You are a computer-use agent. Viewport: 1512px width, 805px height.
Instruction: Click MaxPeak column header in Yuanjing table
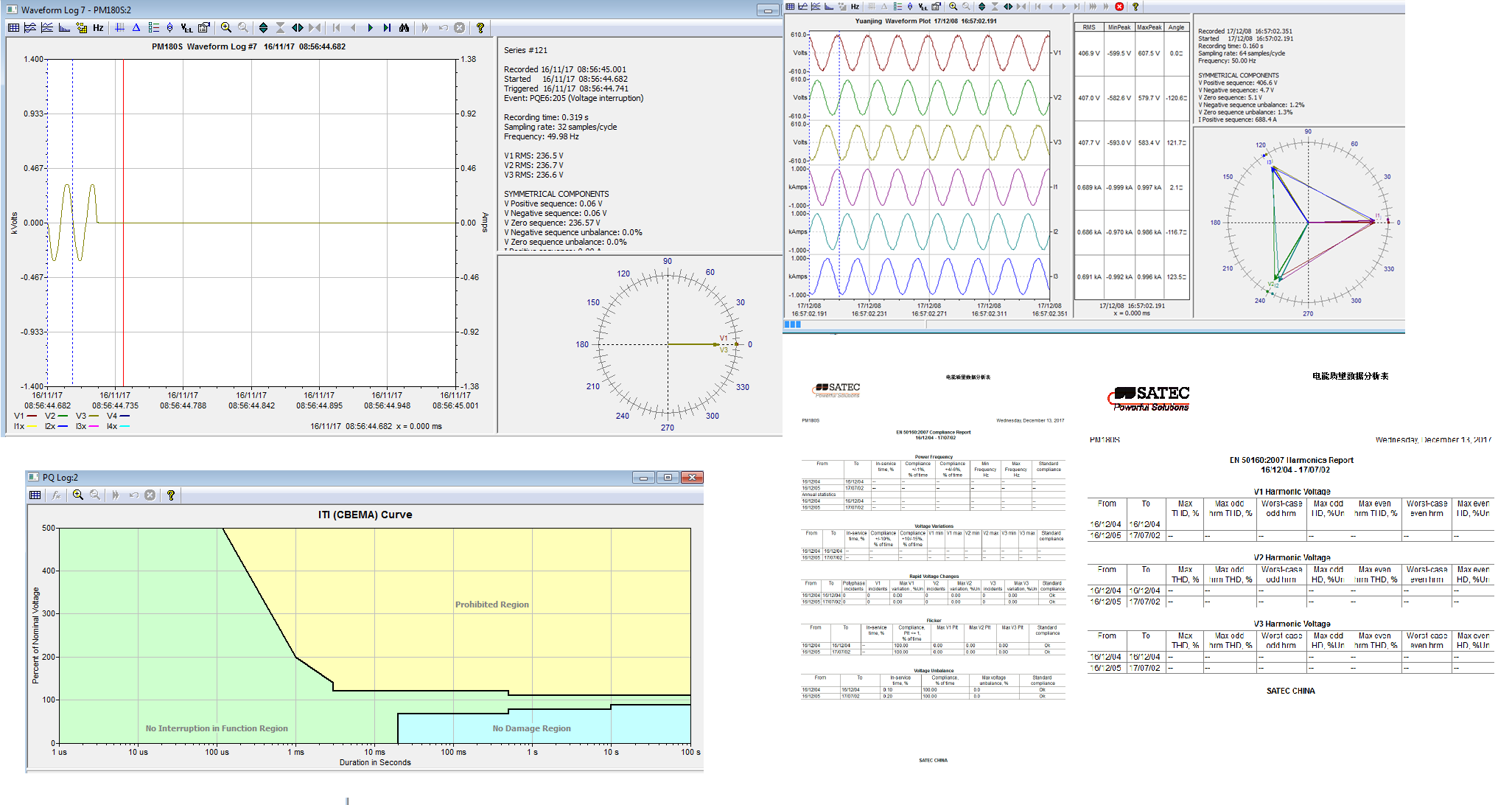(1149, 27)
